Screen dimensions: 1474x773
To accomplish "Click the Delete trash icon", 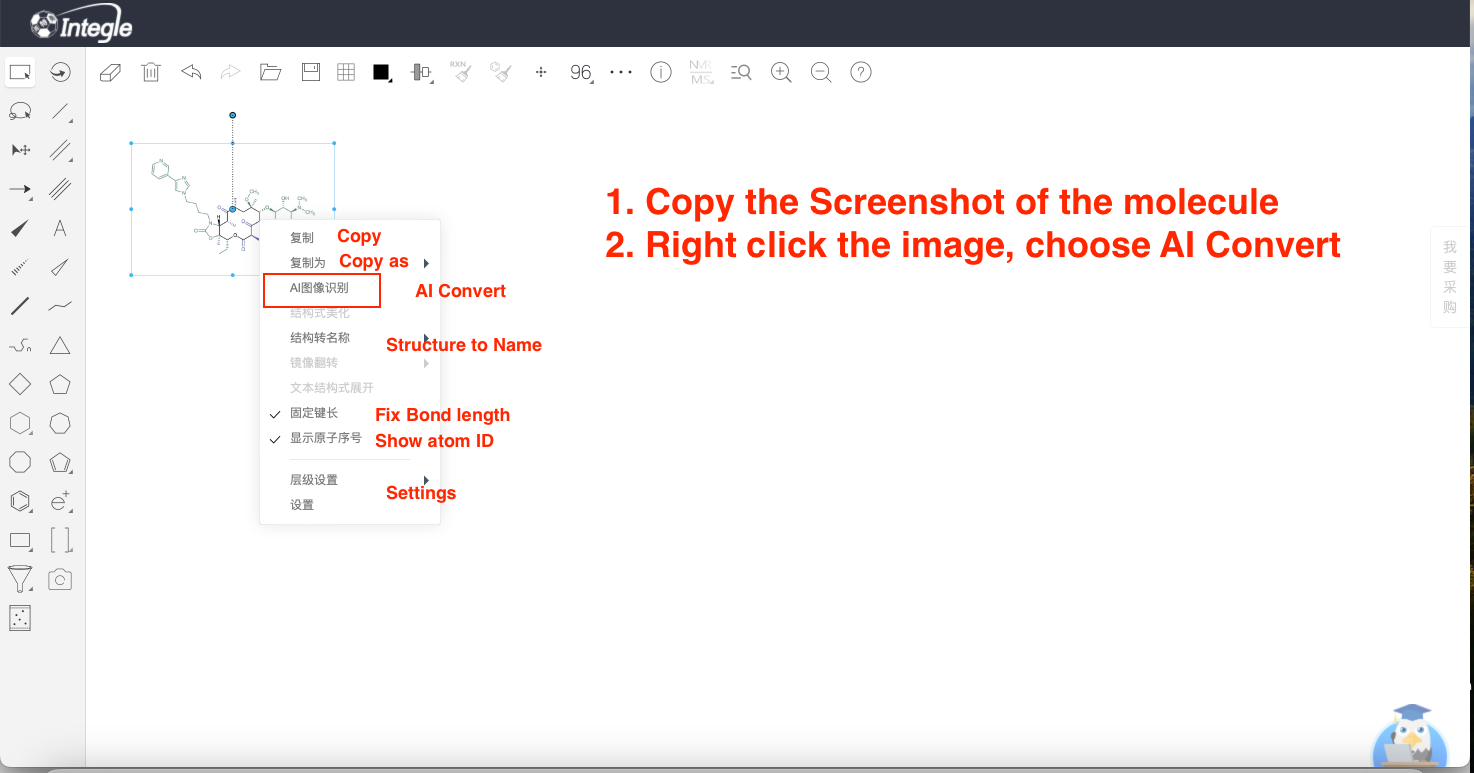I will coord(150,71).
